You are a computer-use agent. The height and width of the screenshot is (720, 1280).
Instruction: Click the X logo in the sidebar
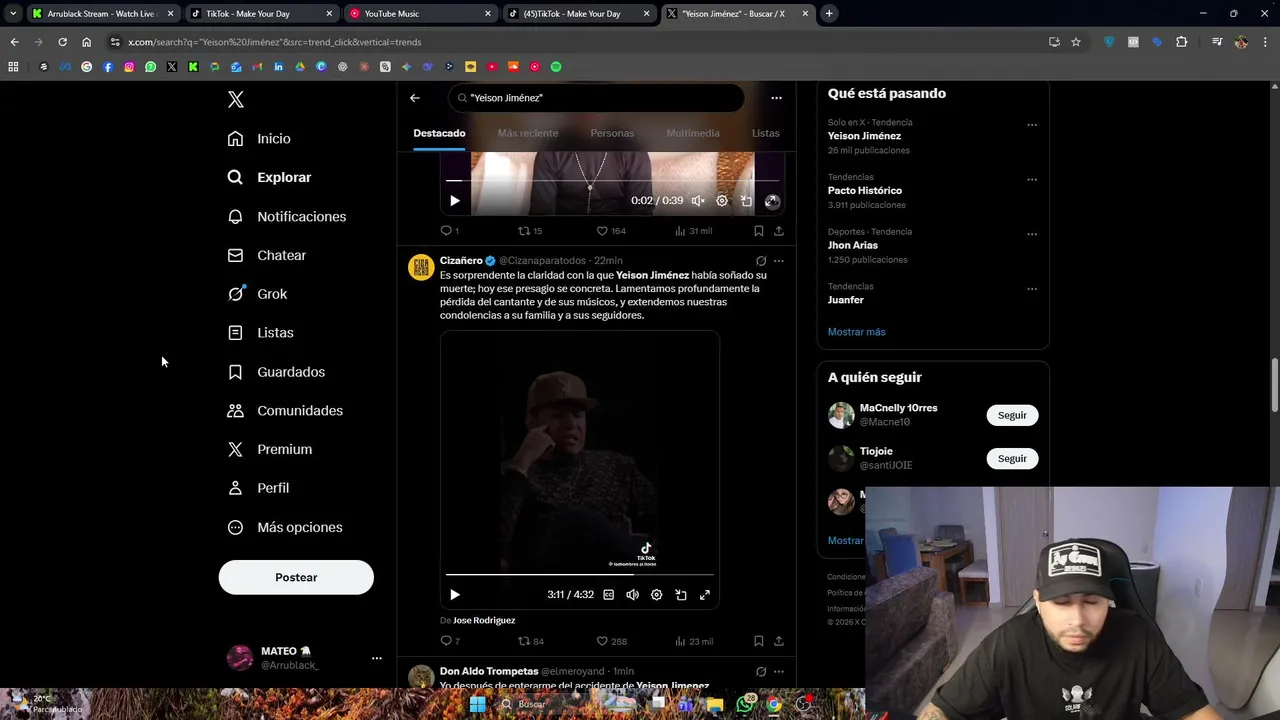coord(236,99)
